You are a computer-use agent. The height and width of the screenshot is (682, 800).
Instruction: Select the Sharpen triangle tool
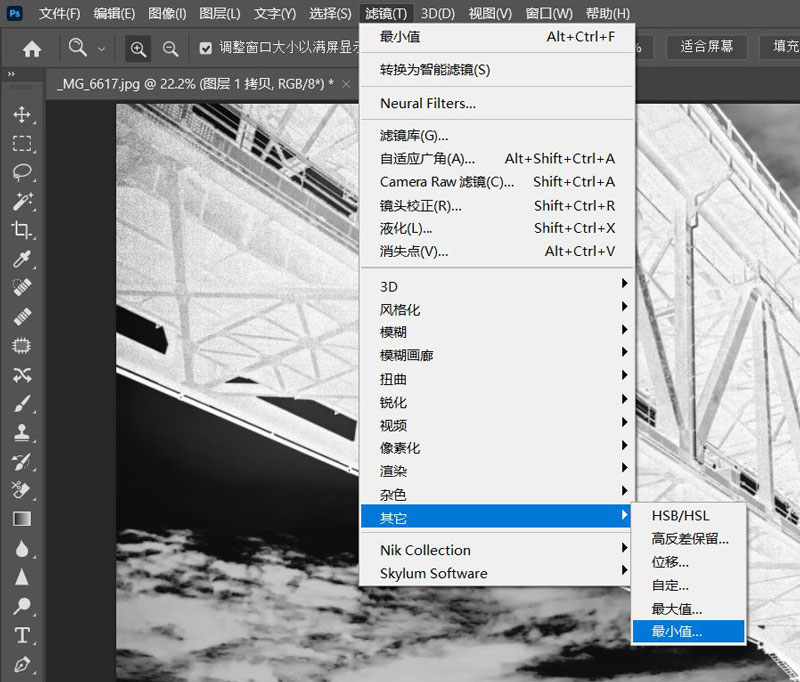tap(22, 577)
